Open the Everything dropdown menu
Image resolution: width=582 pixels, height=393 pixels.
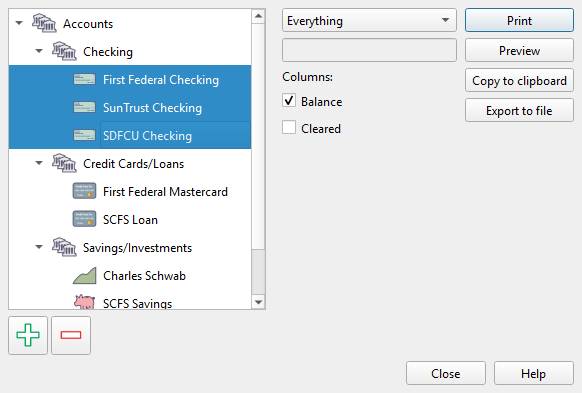(369, 20)
